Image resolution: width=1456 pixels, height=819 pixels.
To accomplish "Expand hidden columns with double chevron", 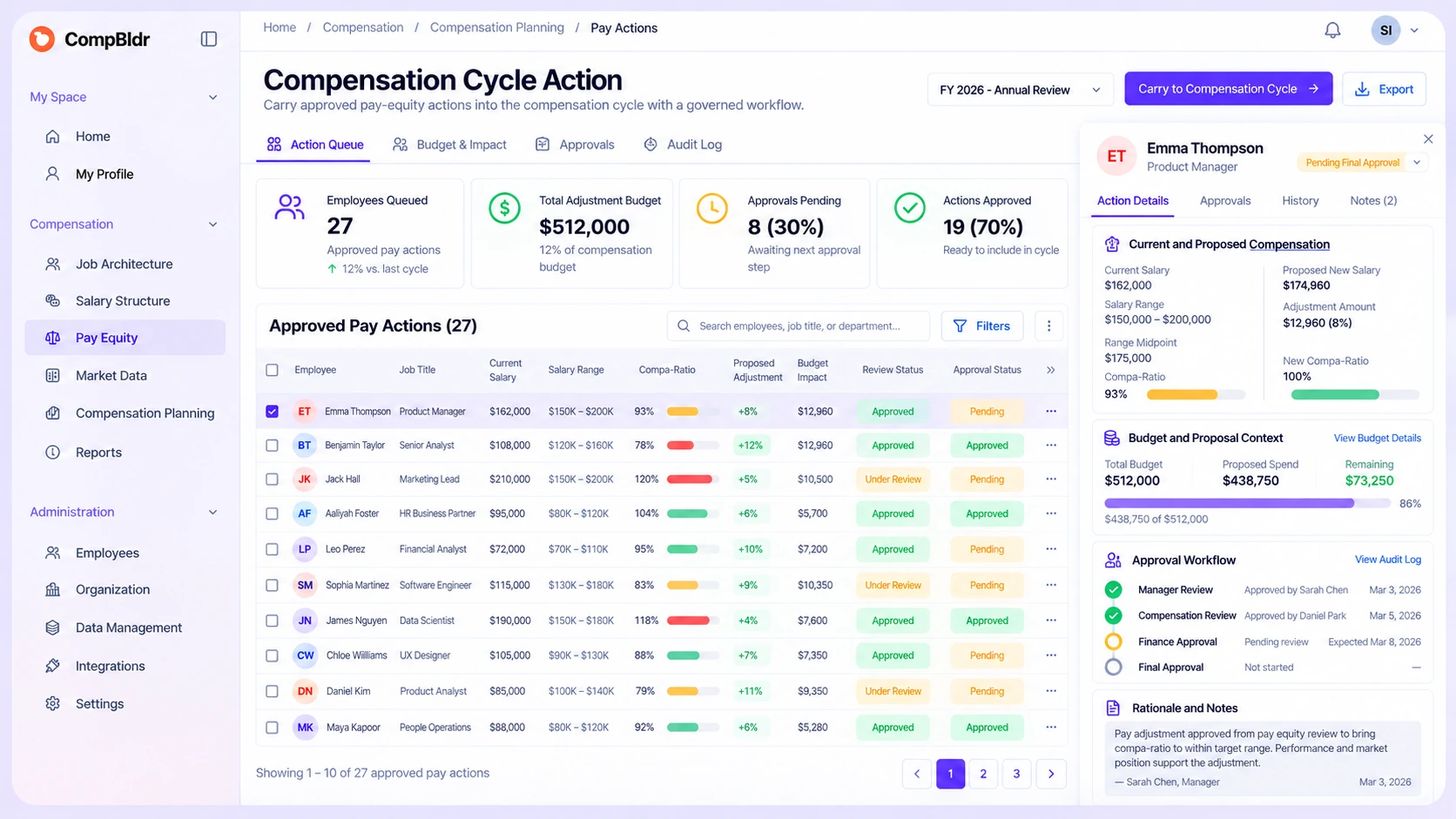I will [1051, 370].
